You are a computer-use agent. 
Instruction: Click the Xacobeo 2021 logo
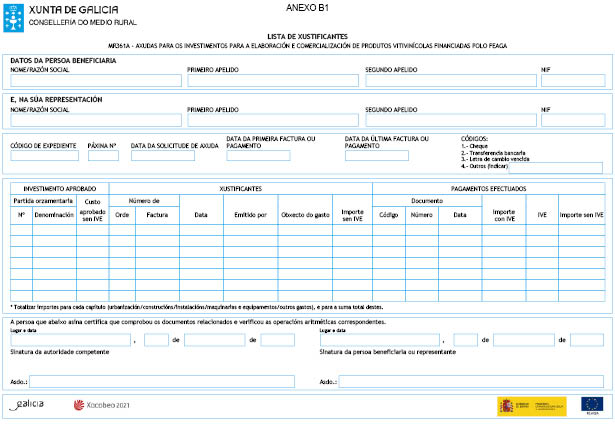click(102, 405)
